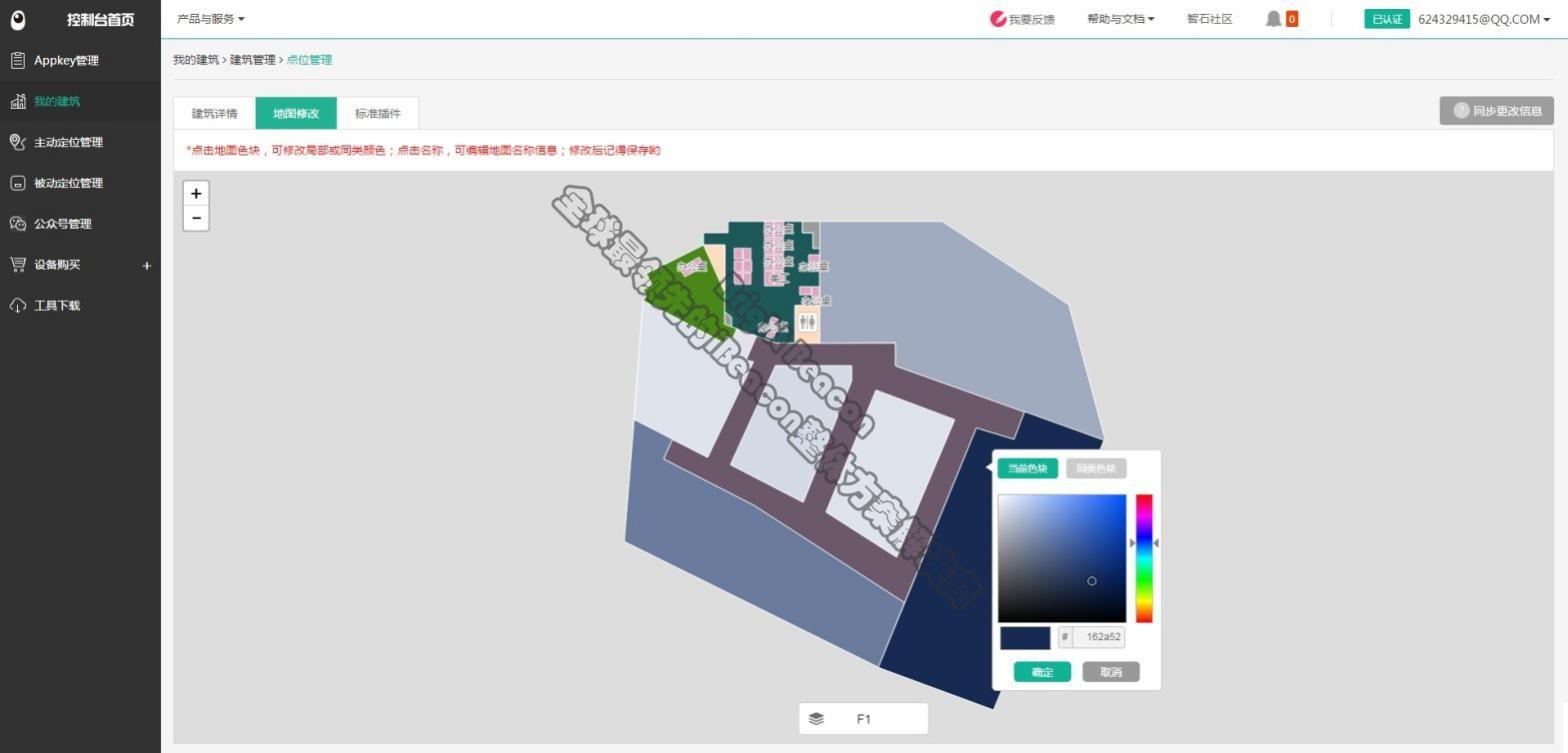Open Appkey管理 clipboard icon
The width and height of the screenshot is (1568, 753).
tap(17, 60)
